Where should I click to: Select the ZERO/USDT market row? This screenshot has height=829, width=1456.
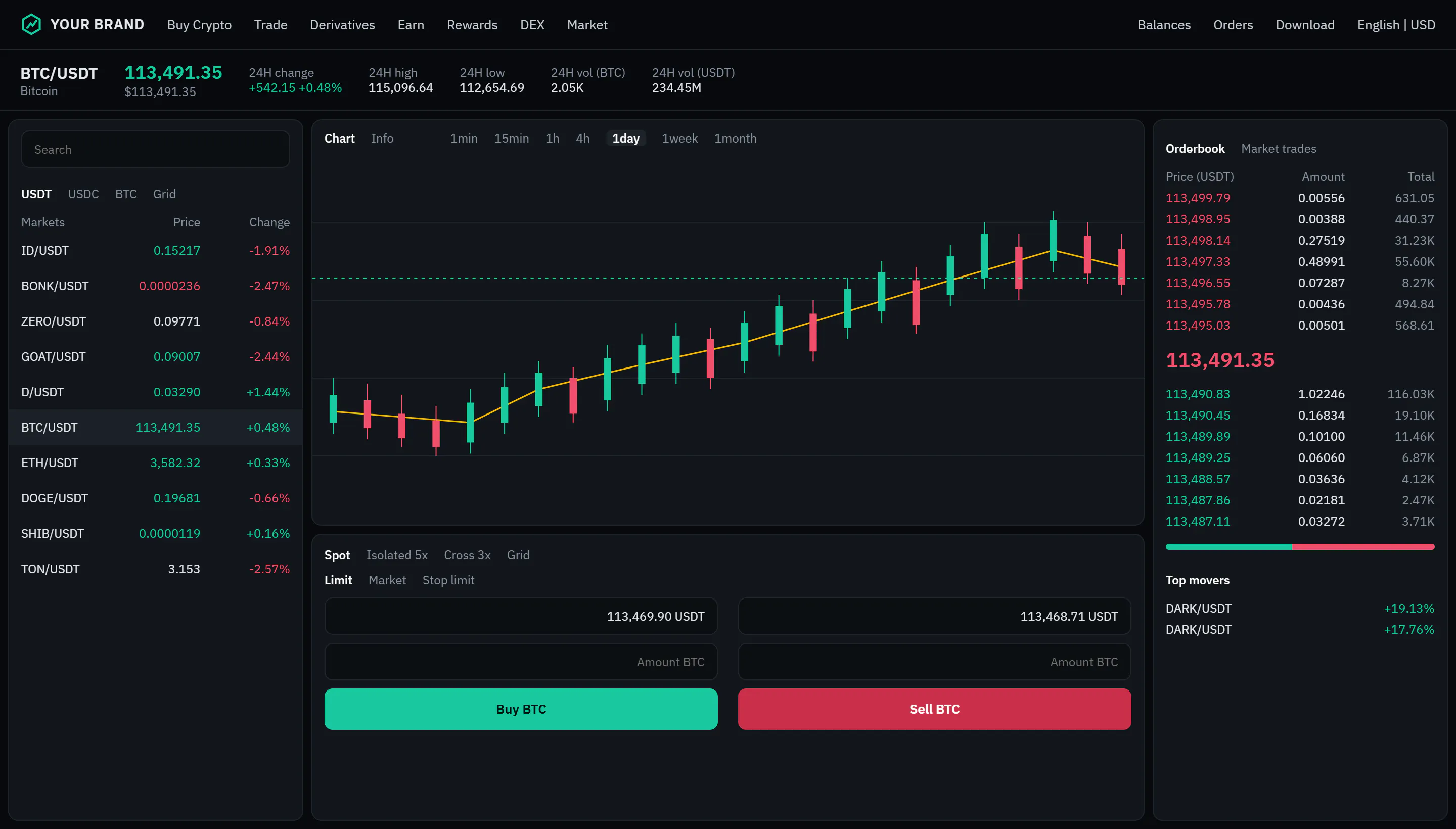point(155,321)
